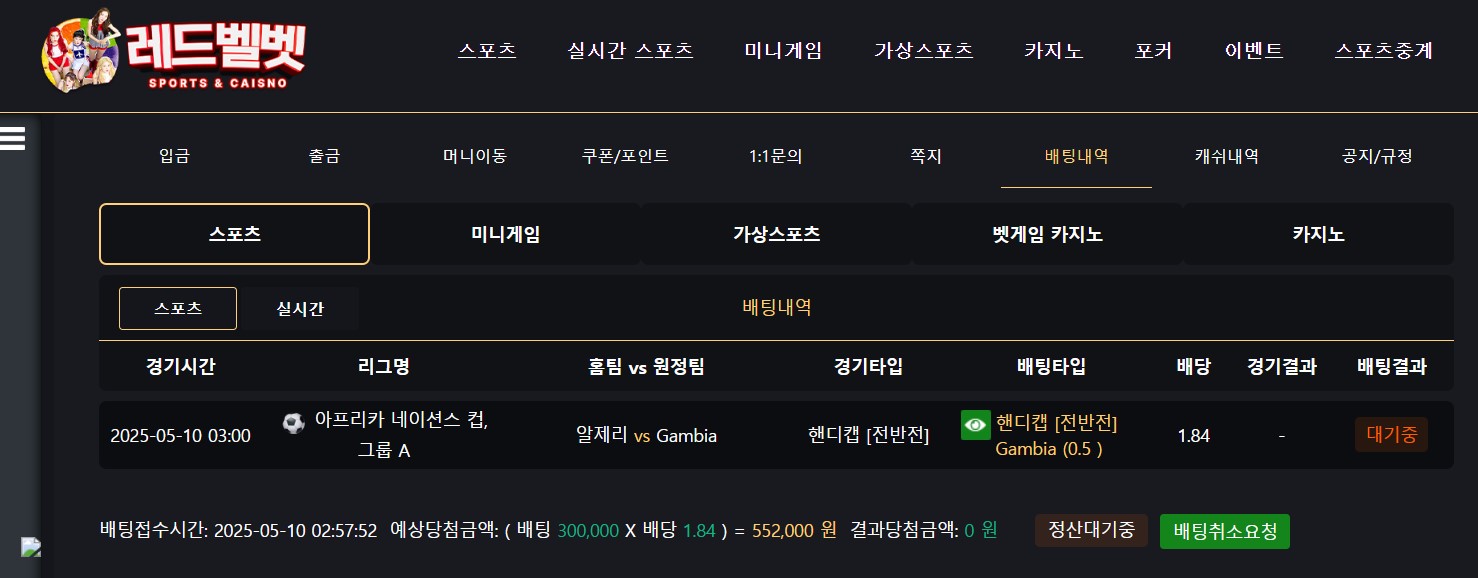Click the broken image icon at bottom left
1478x578 pixels.
(31, 547)
